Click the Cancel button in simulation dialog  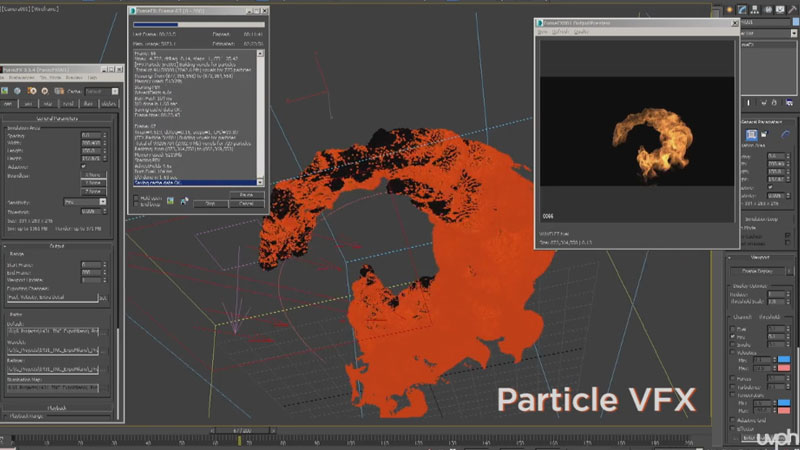[247, 203]
